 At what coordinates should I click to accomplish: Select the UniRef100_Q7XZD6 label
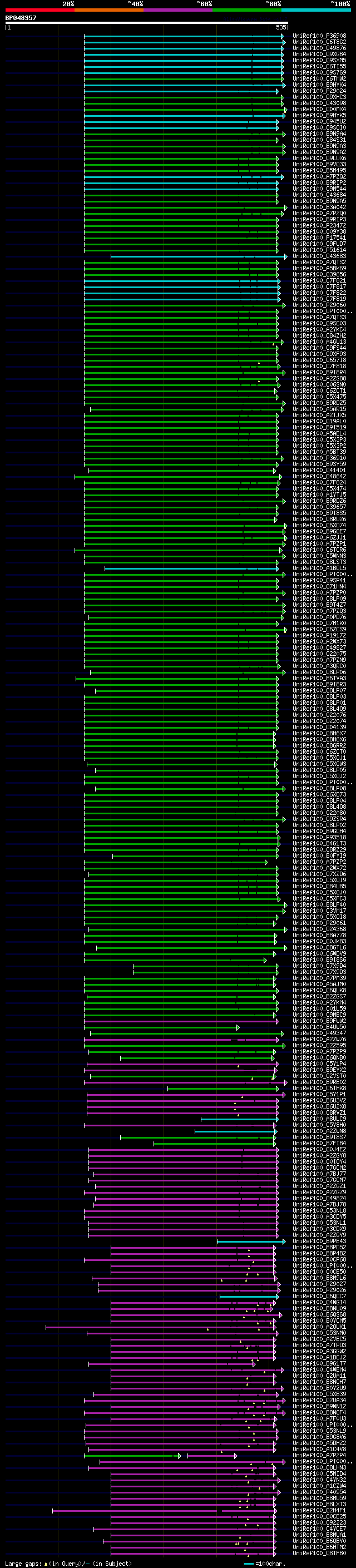point(319,874)
